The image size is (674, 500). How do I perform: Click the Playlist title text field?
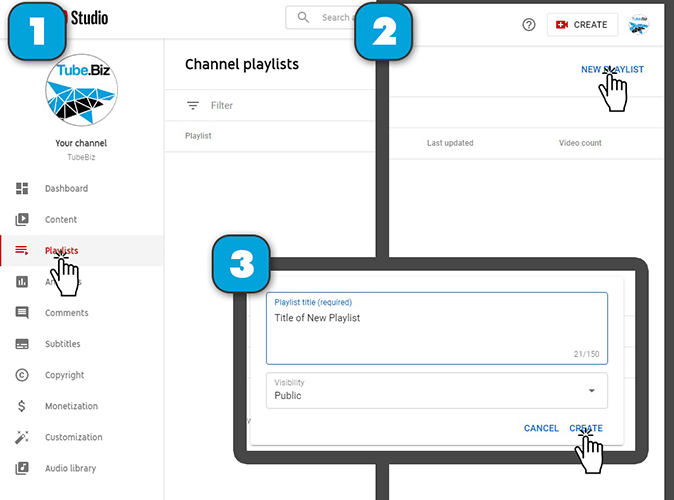click(436, 328)
